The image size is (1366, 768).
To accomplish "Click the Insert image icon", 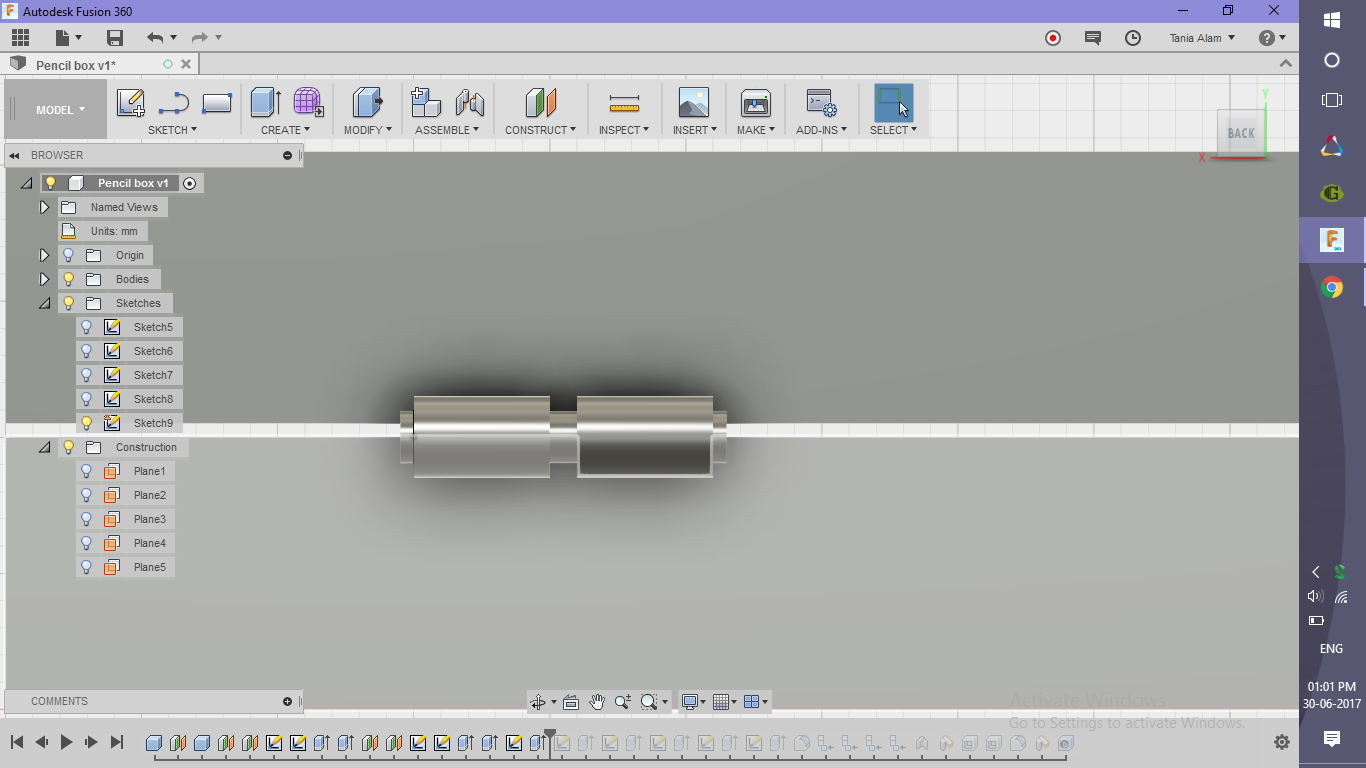I will point(693,103).
